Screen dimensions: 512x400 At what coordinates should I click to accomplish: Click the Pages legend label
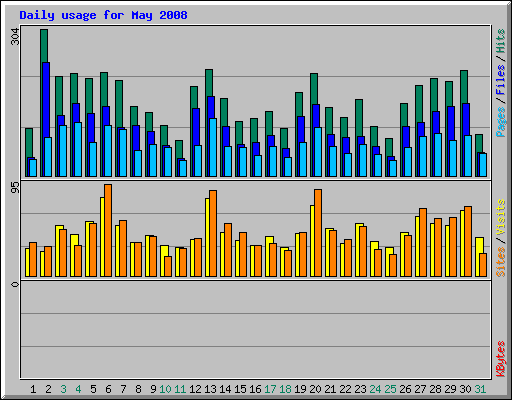[x=500, y=122]
